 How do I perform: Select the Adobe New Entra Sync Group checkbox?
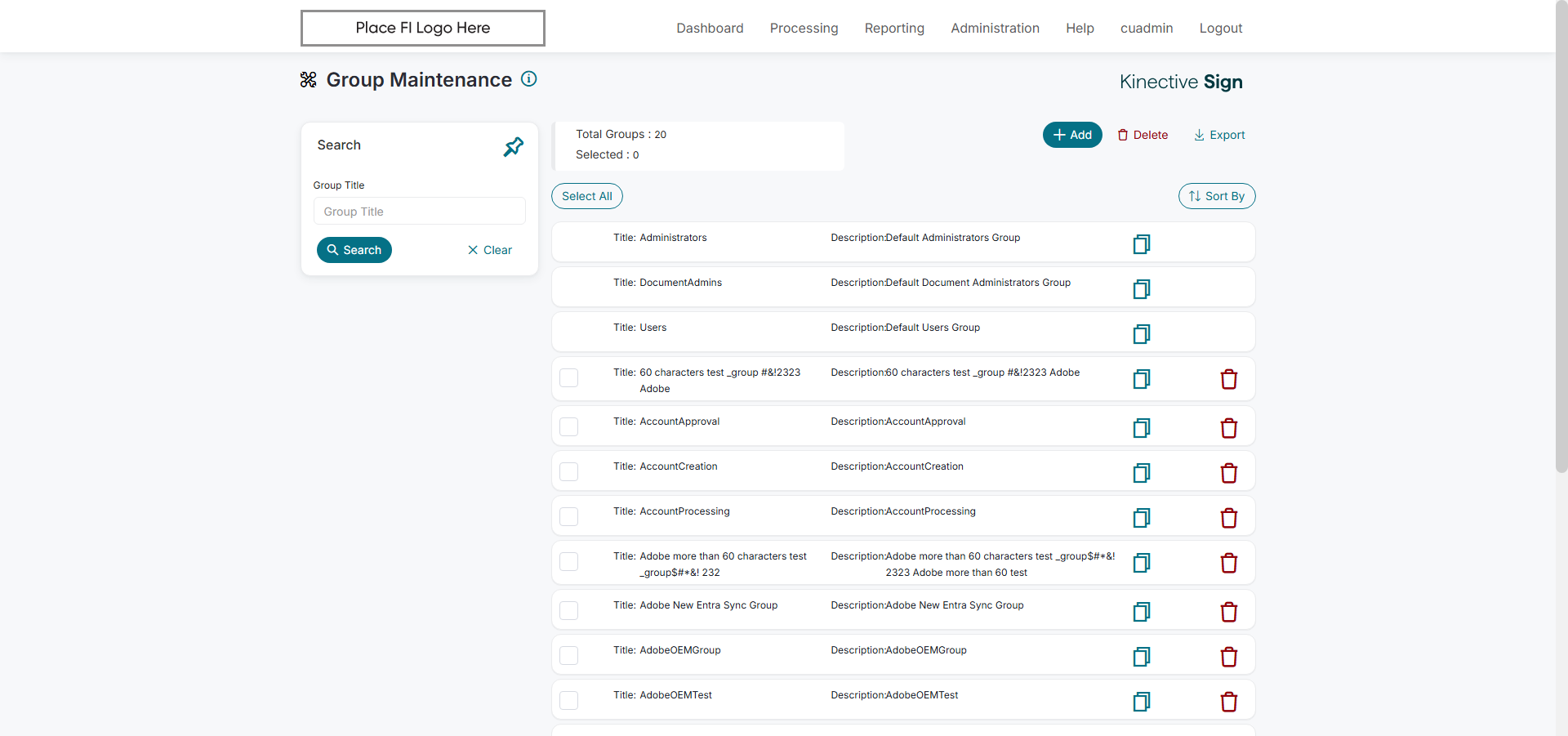click(x=569, y=610)
